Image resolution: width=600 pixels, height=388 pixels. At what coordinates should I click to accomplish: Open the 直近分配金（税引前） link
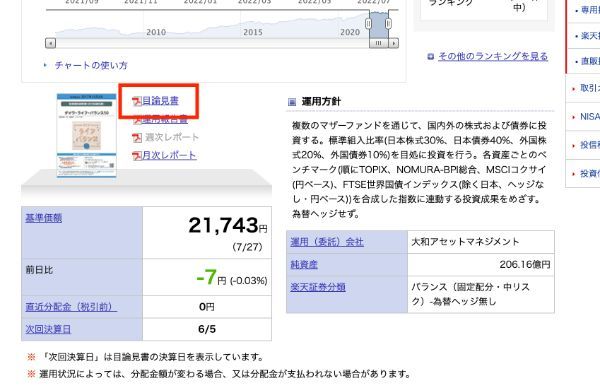pos(71,307)
